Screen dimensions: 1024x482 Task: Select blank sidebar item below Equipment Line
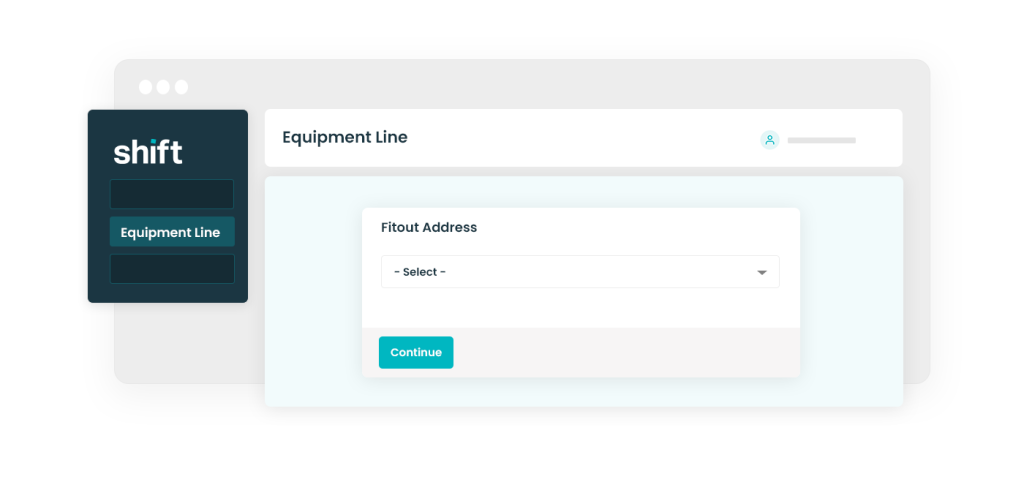[172, 269]
